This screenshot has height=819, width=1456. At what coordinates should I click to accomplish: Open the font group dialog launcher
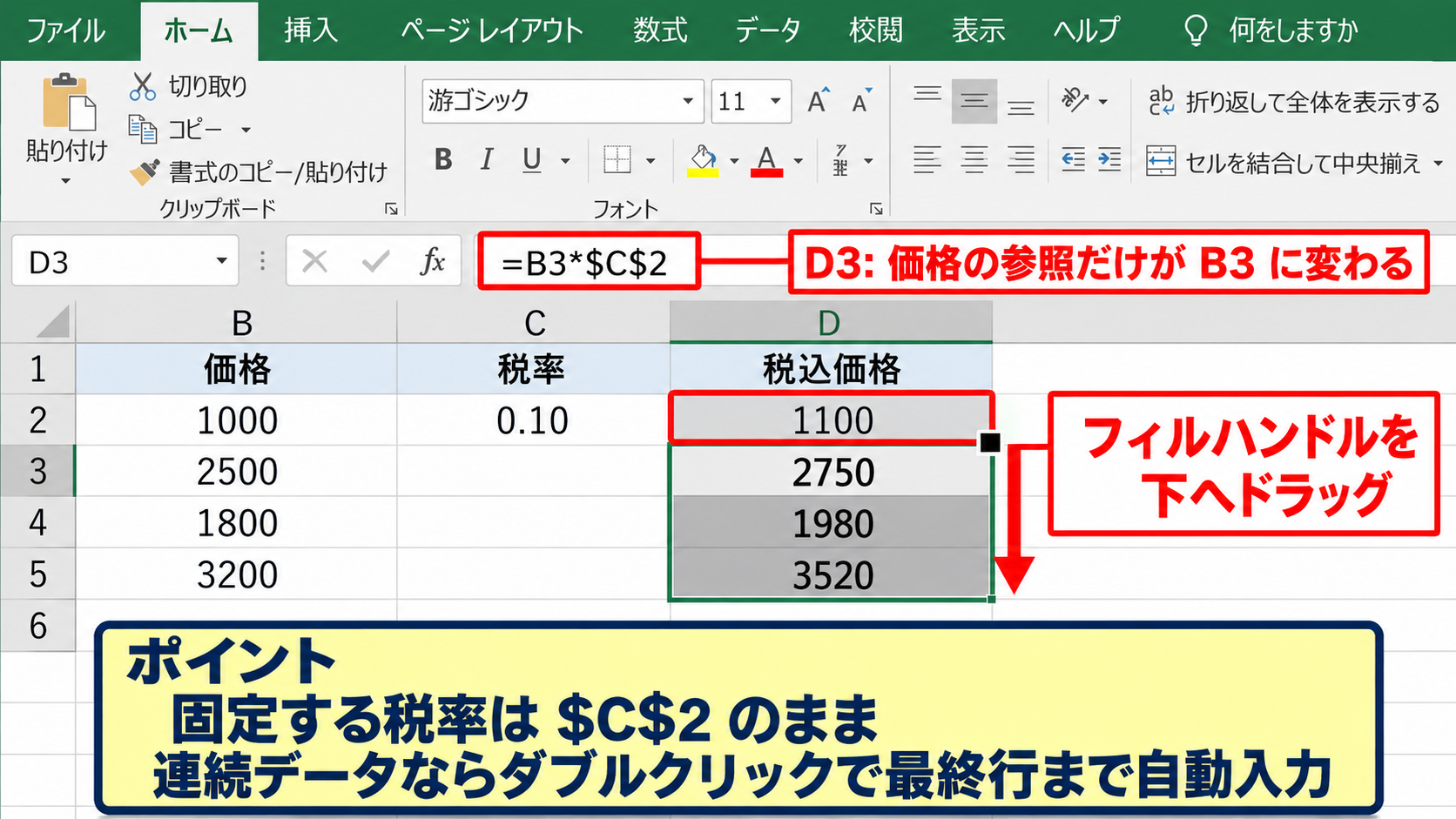pos(876,209)
